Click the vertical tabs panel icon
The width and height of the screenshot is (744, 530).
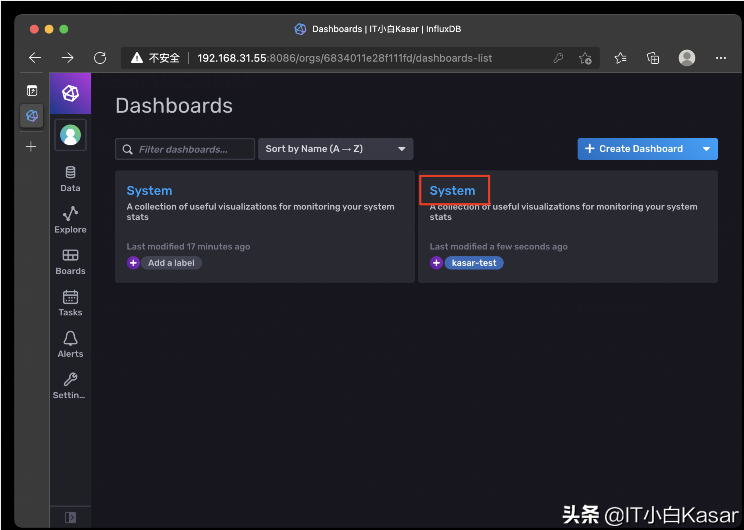pos(32,91)
